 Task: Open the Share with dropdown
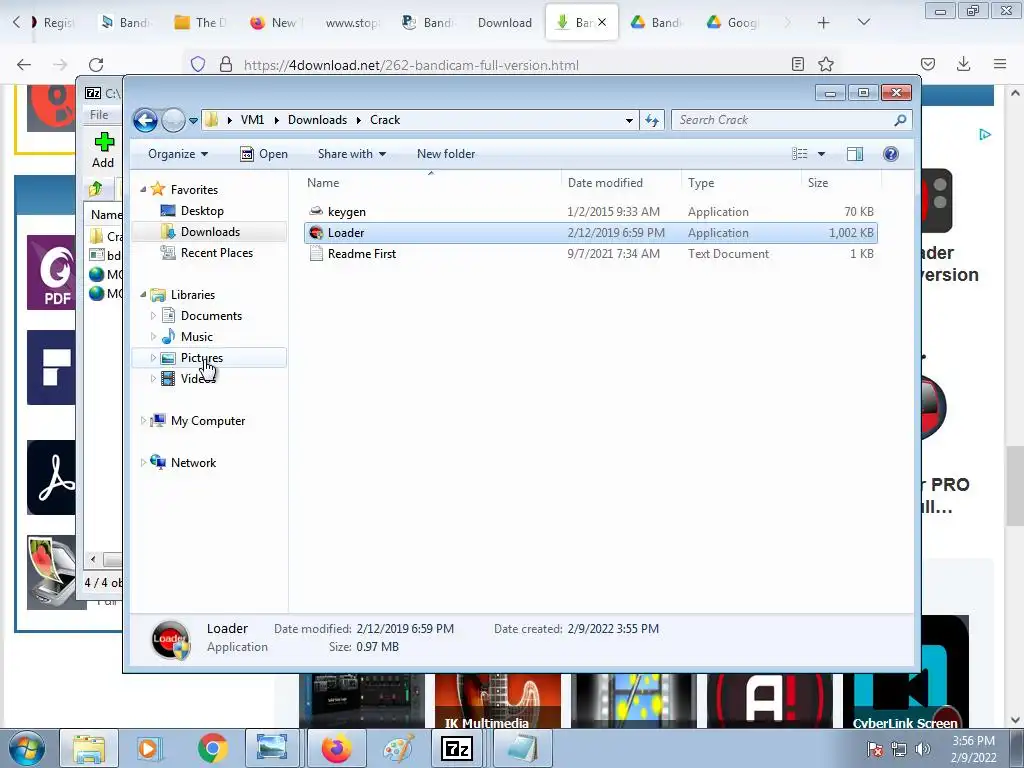tap(351, 154)
